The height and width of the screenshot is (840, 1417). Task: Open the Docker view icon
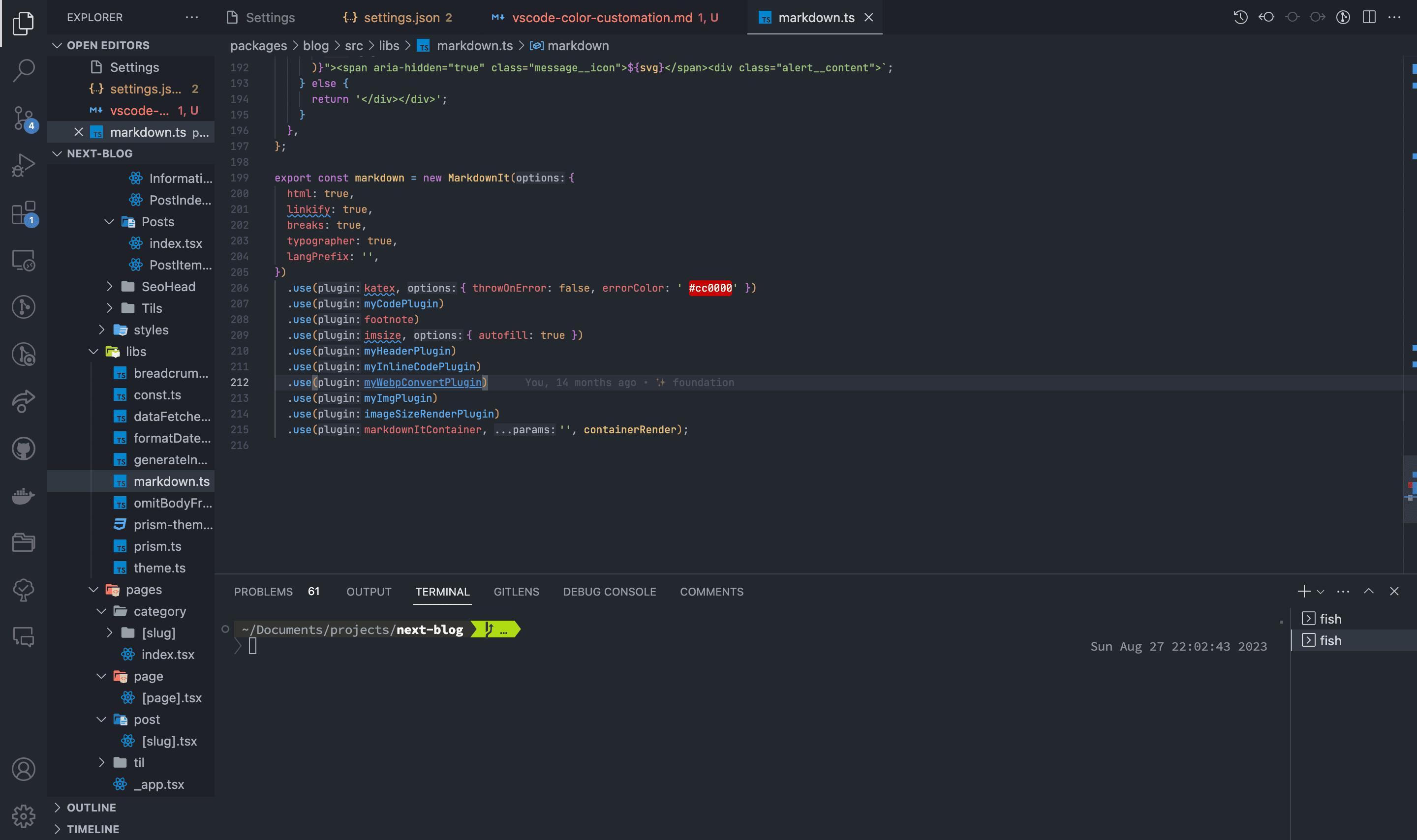[23, 495]
